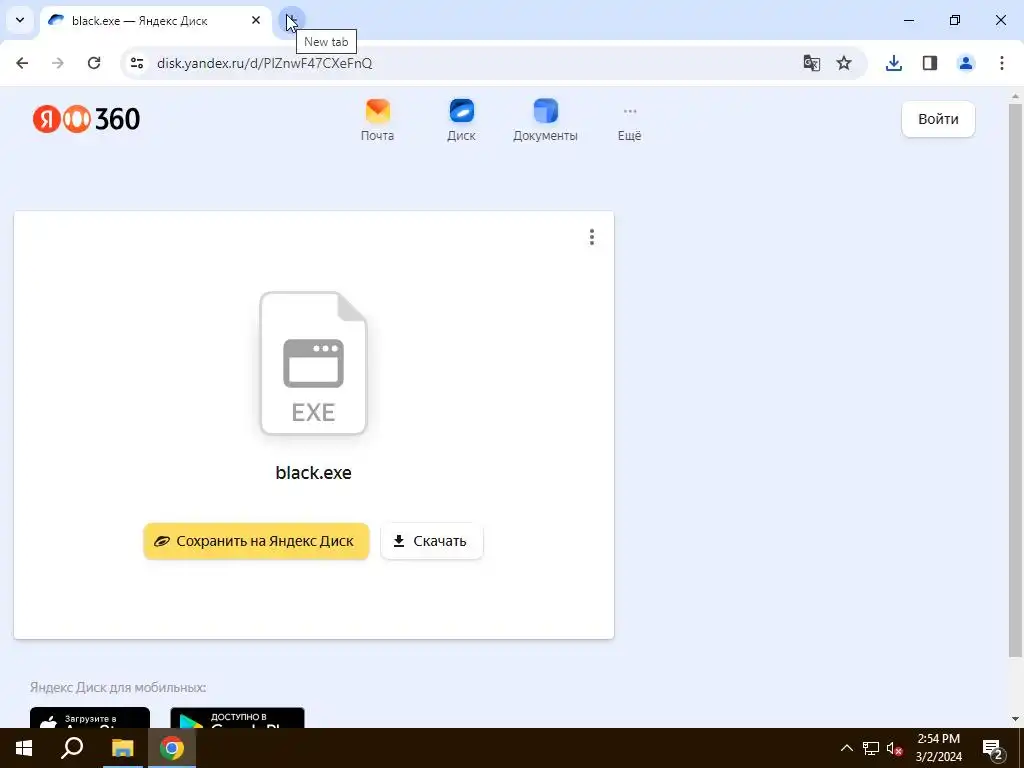1024x768 pixels.
Task: Open App Store download badge
Action: pyautogui.click(x=90, y=718)
